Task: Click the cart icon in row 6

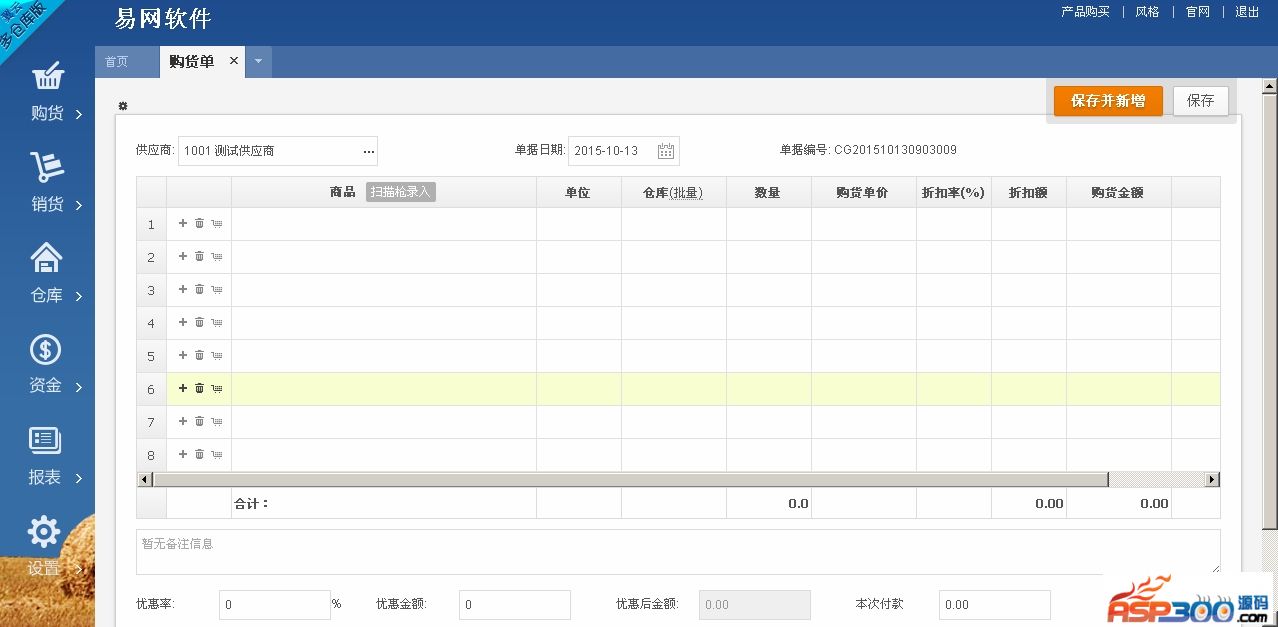Action: 216,389
